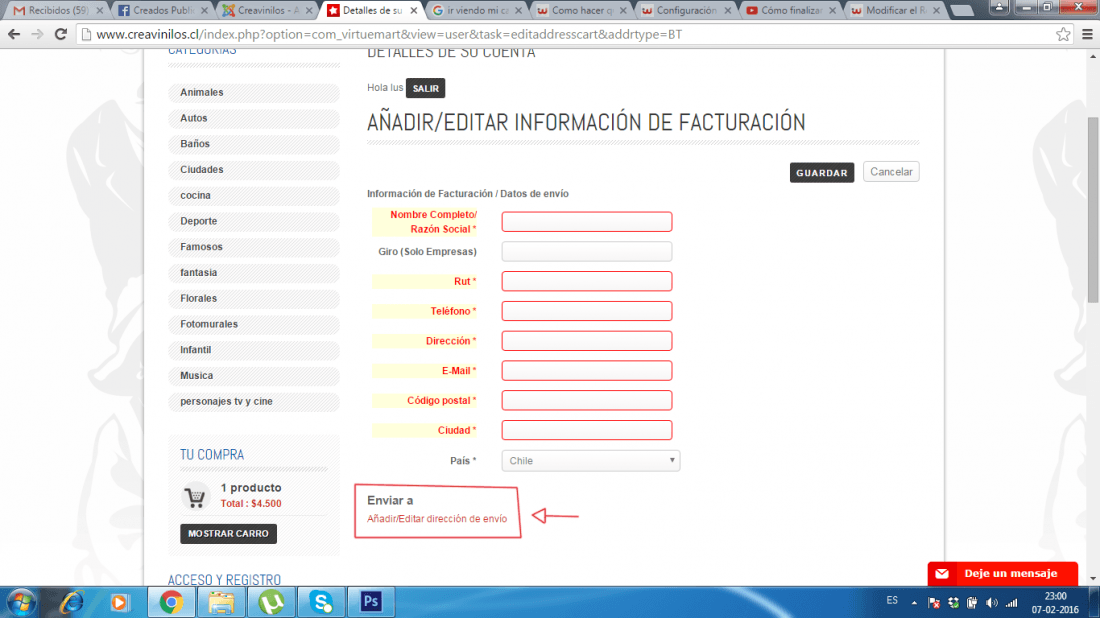Open uTorrent from the taskbar

(271, 603)
